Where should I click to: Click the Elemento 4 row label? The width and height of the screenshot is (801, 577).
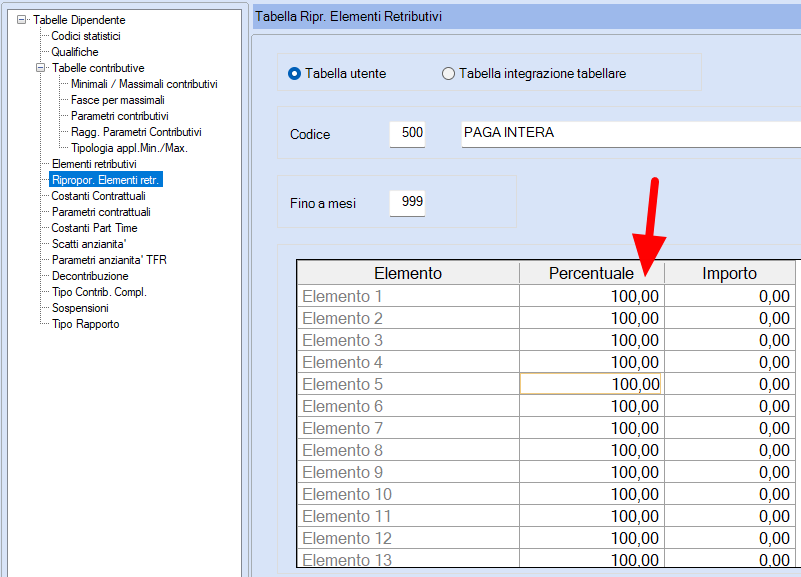[408, 362]
